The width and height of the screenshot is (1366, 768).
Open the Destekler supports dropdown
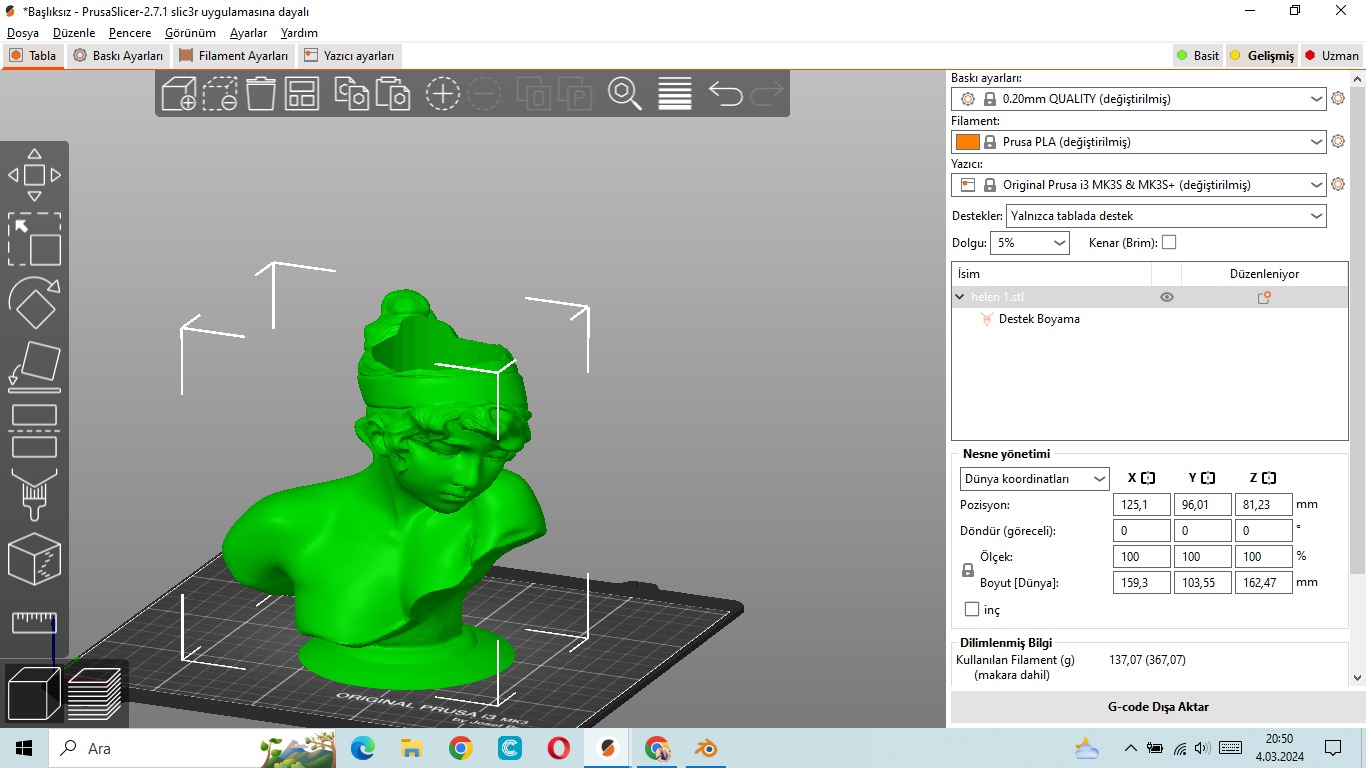tap(1166, 216)
